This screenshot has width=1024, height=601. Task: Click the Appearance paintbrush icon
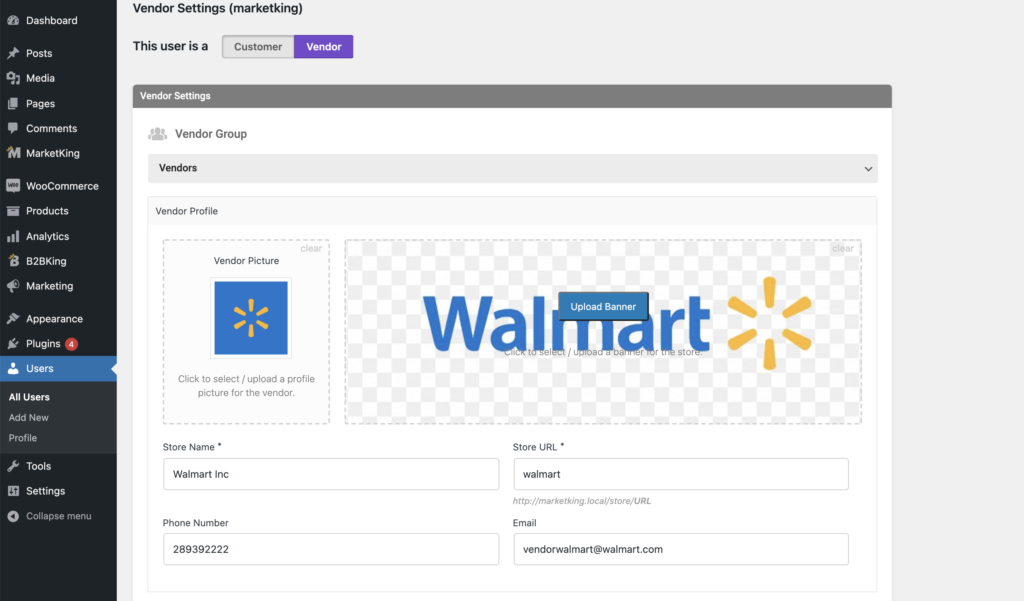pyautogui.click(x=13, y=319)
